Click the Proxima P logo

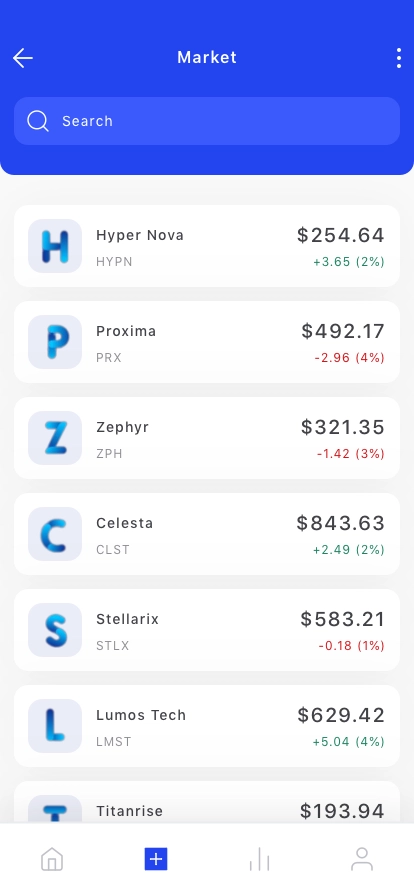pos(55,342)
